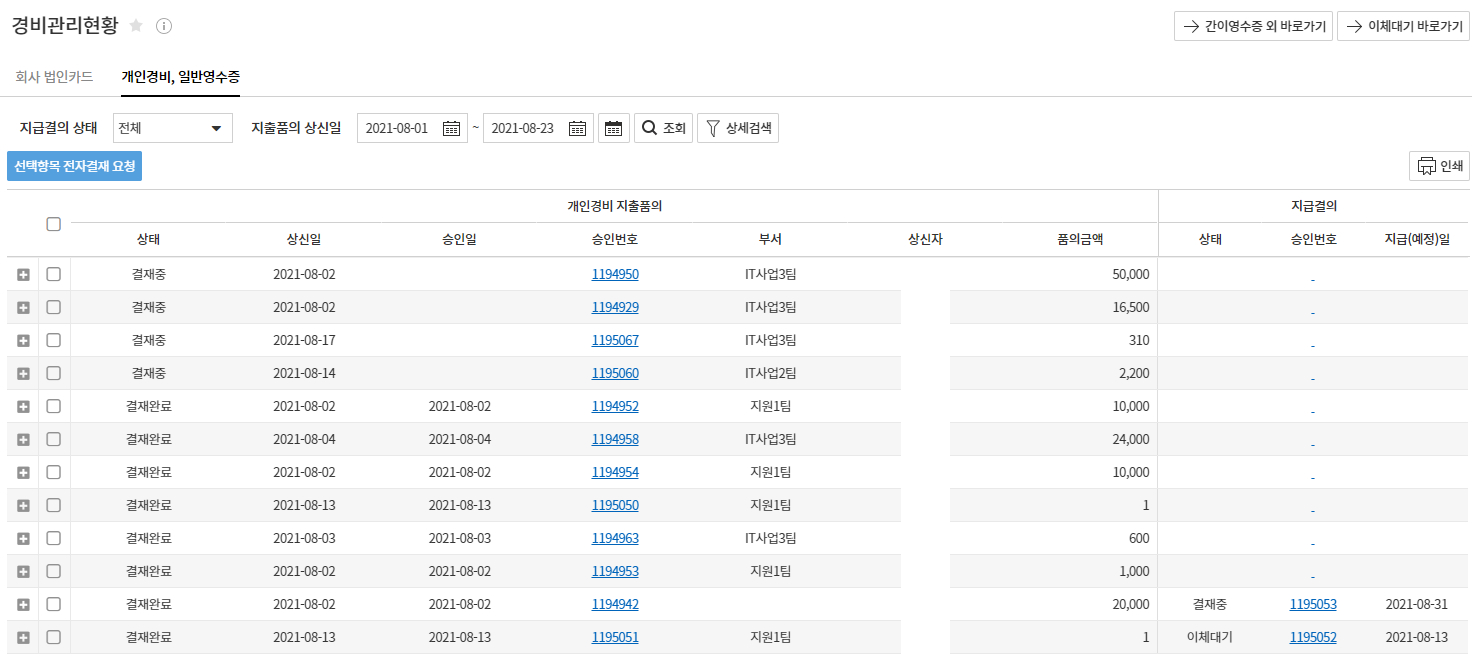Open calendar for end date 2021-08-23

pyautogui.click(x=577, y=128)
